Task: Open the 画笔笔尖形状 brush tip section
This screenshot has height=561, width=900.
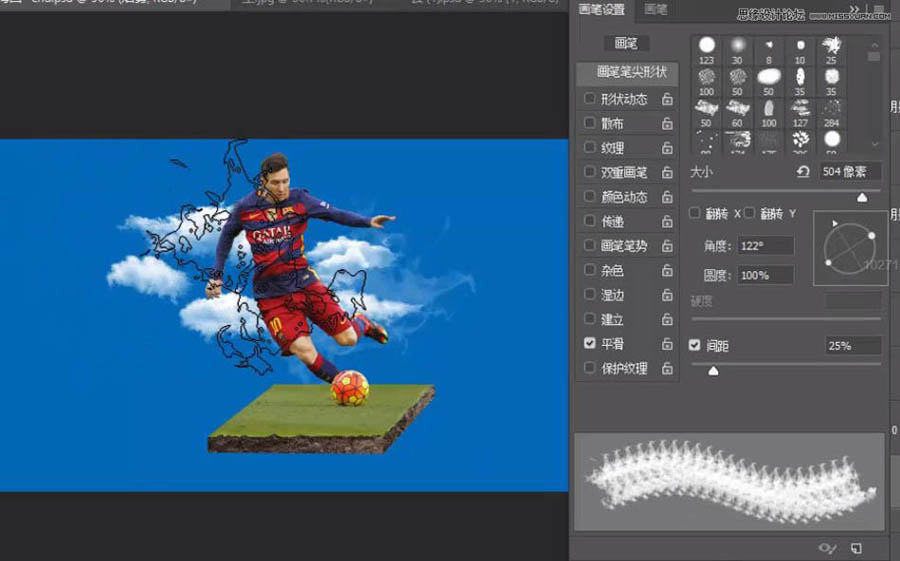Action: [x=627, y=72]
